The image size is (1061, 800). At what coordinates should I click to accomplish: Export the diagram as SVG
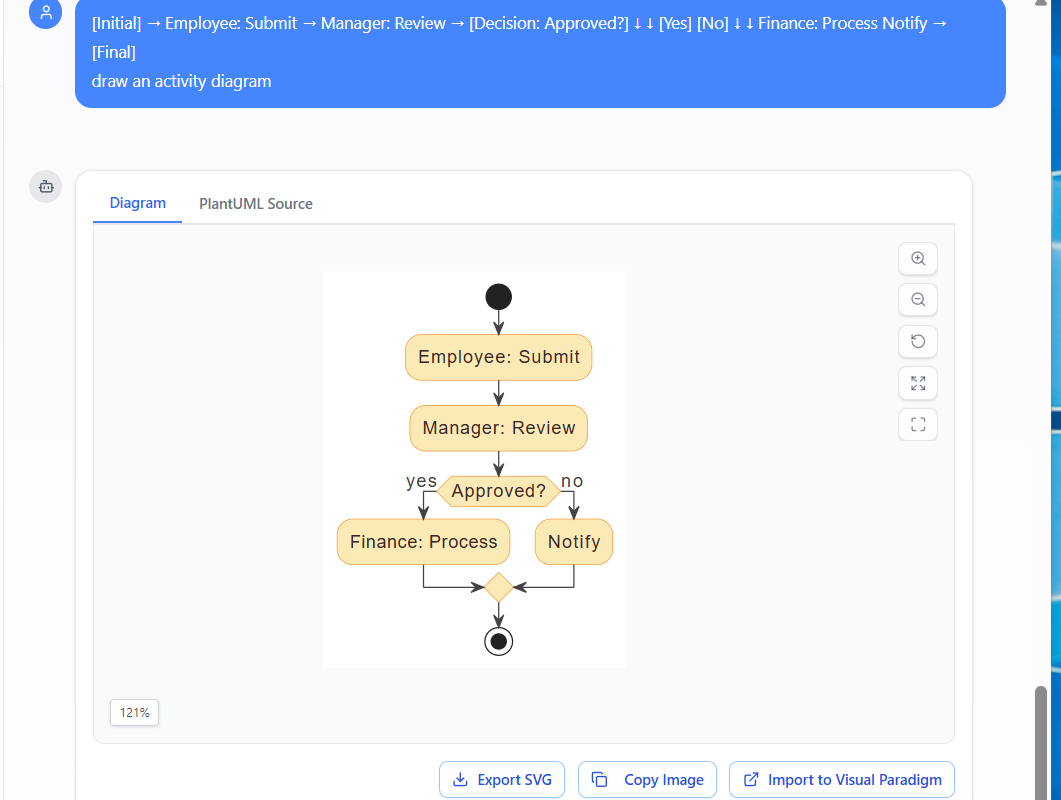(x=502, y=779)
